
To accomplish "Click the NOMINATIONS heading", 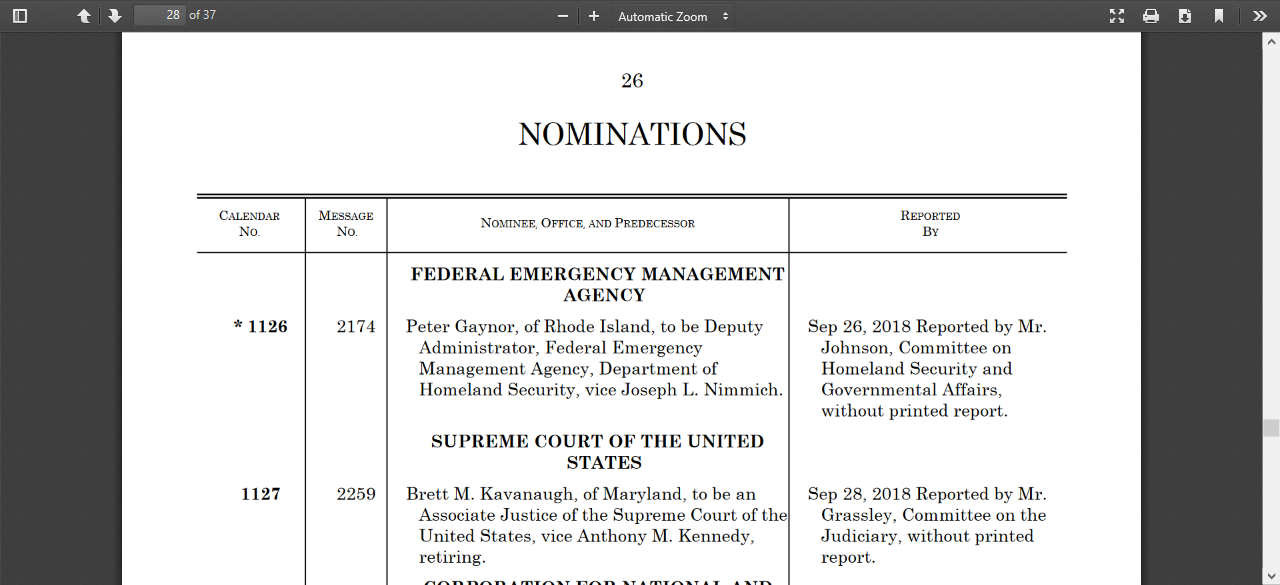I will pyautogui.click(x=632, y=135).
